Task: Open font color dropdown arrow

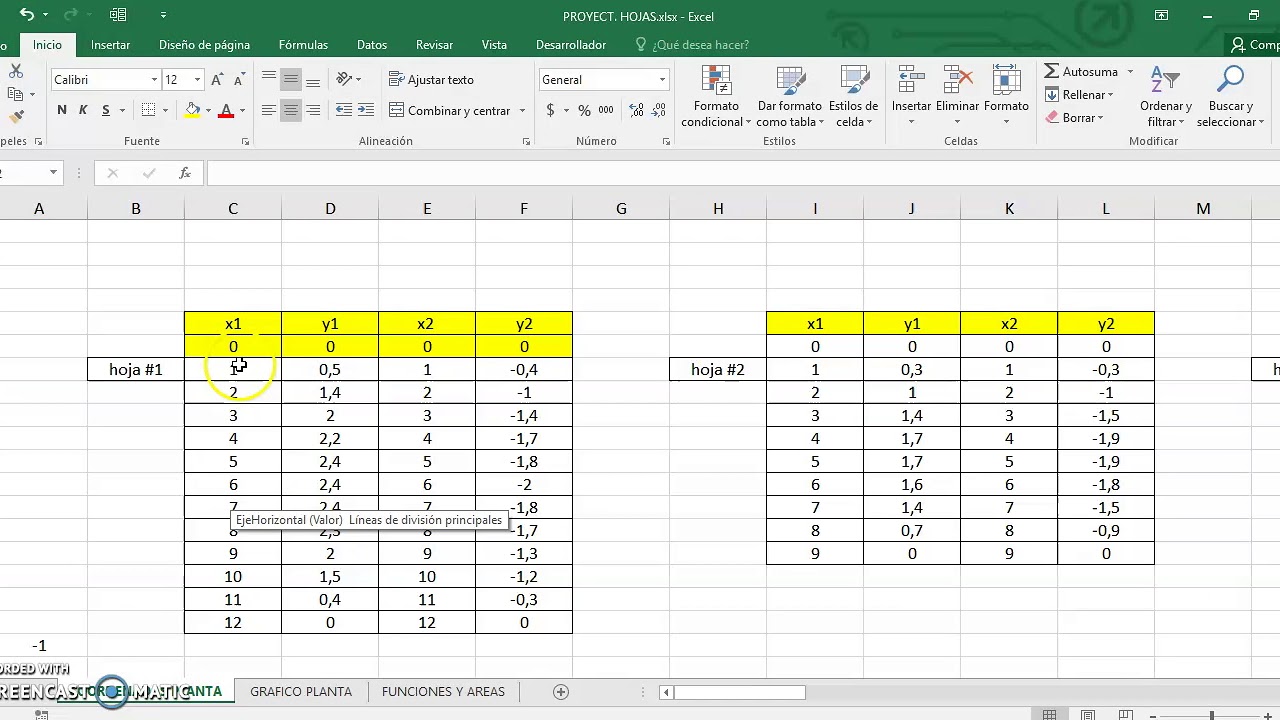Action: coord(242,110)
